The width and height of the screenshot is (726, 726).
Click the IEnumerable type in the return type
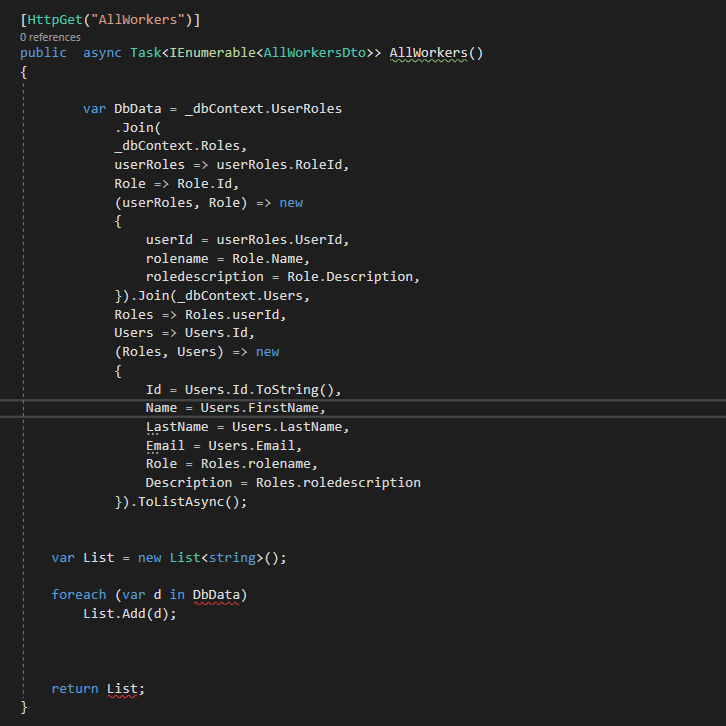[x=213, y=53]
